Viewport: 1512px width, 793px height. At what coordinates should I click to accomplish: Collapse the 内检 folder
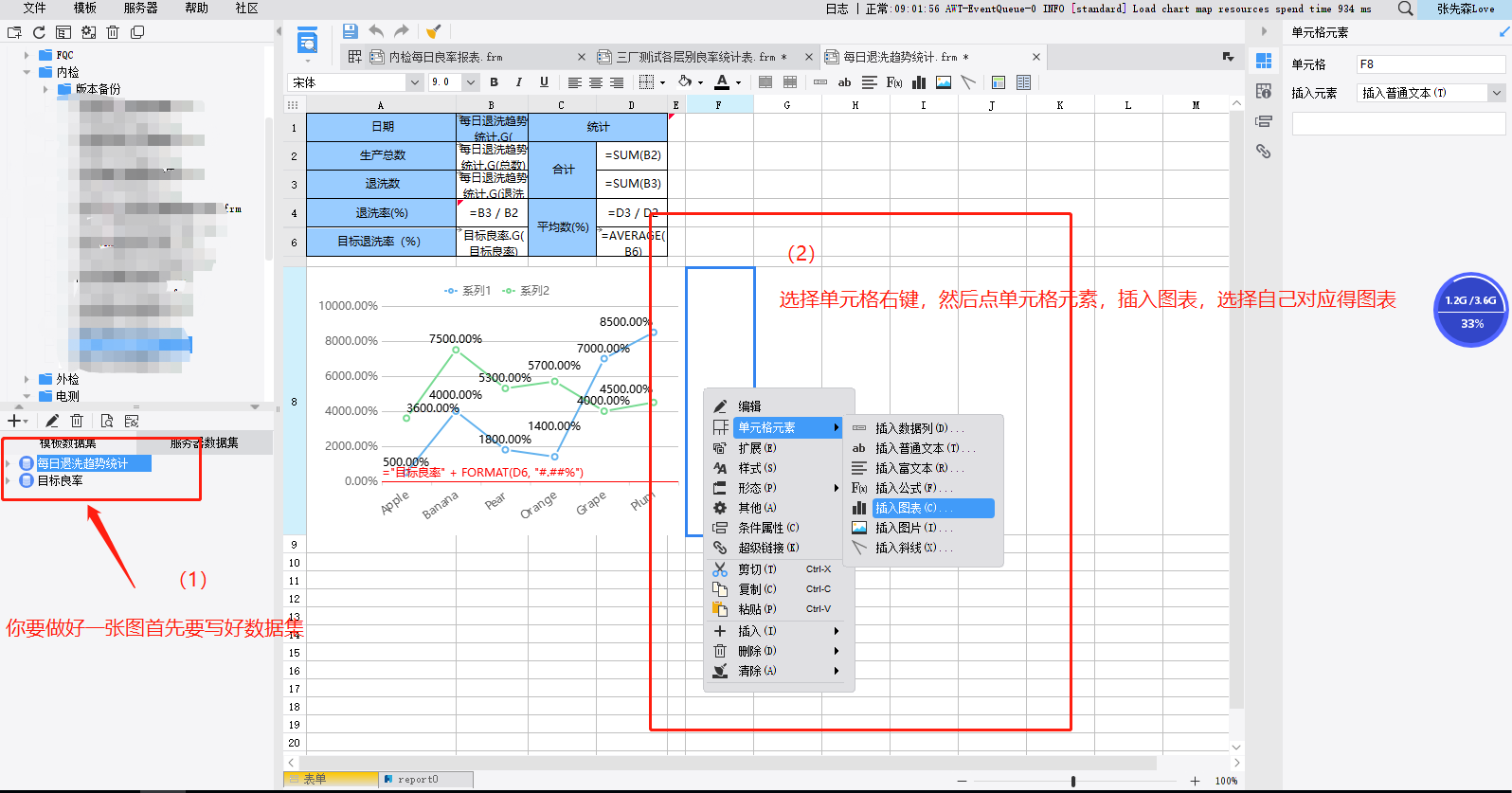click(27, 72)
